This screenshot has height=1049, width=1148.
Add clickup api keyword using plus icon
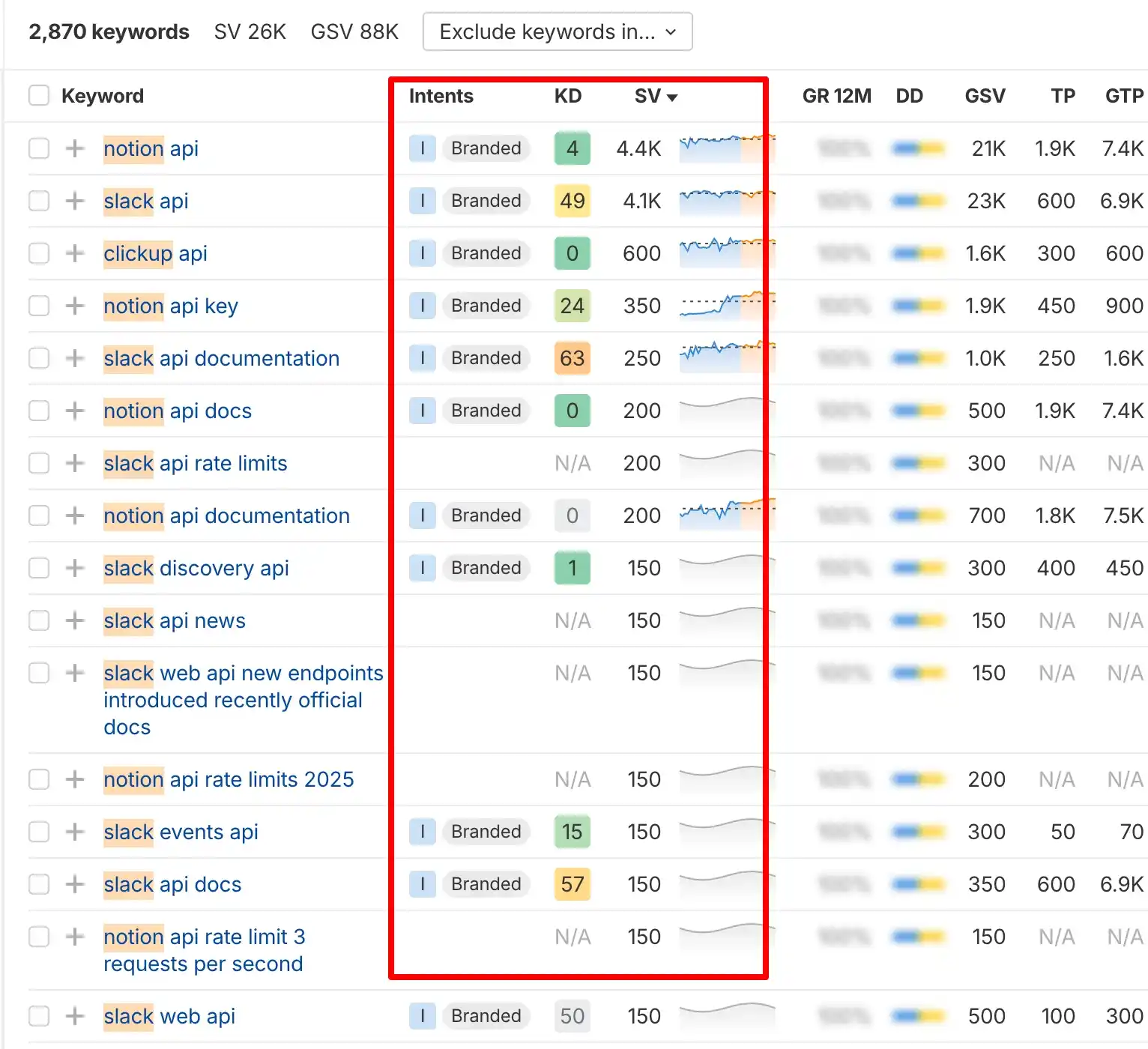(75, 253)
